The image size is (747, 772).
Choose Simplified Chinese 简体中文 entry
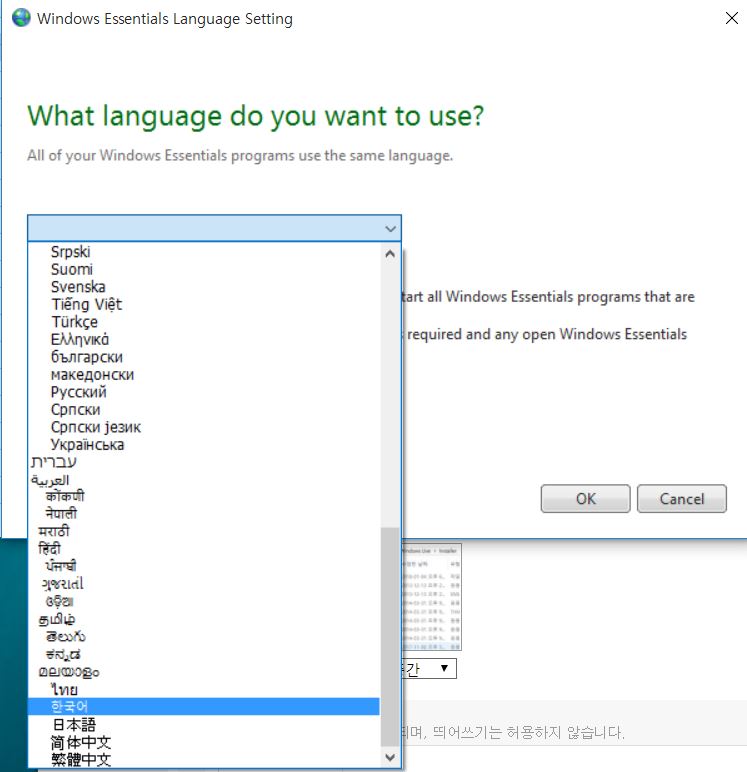(x=204, y=742)
